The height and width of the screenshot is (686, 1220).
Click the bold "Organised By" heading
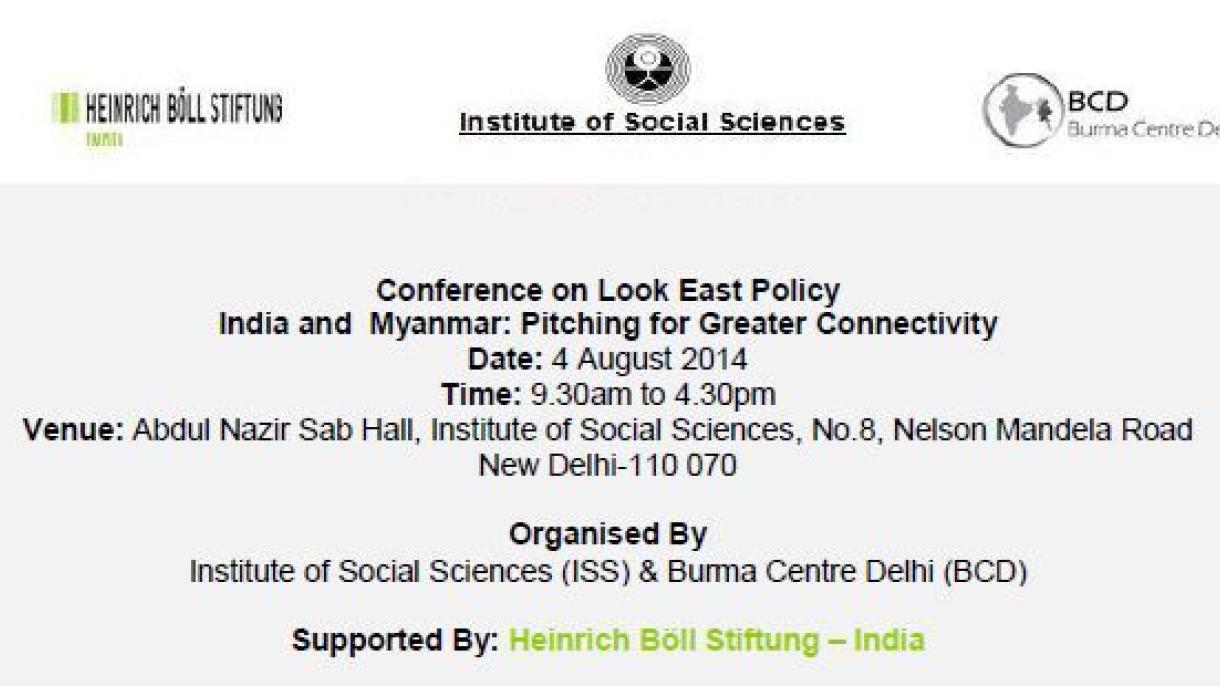coord(608,535)
